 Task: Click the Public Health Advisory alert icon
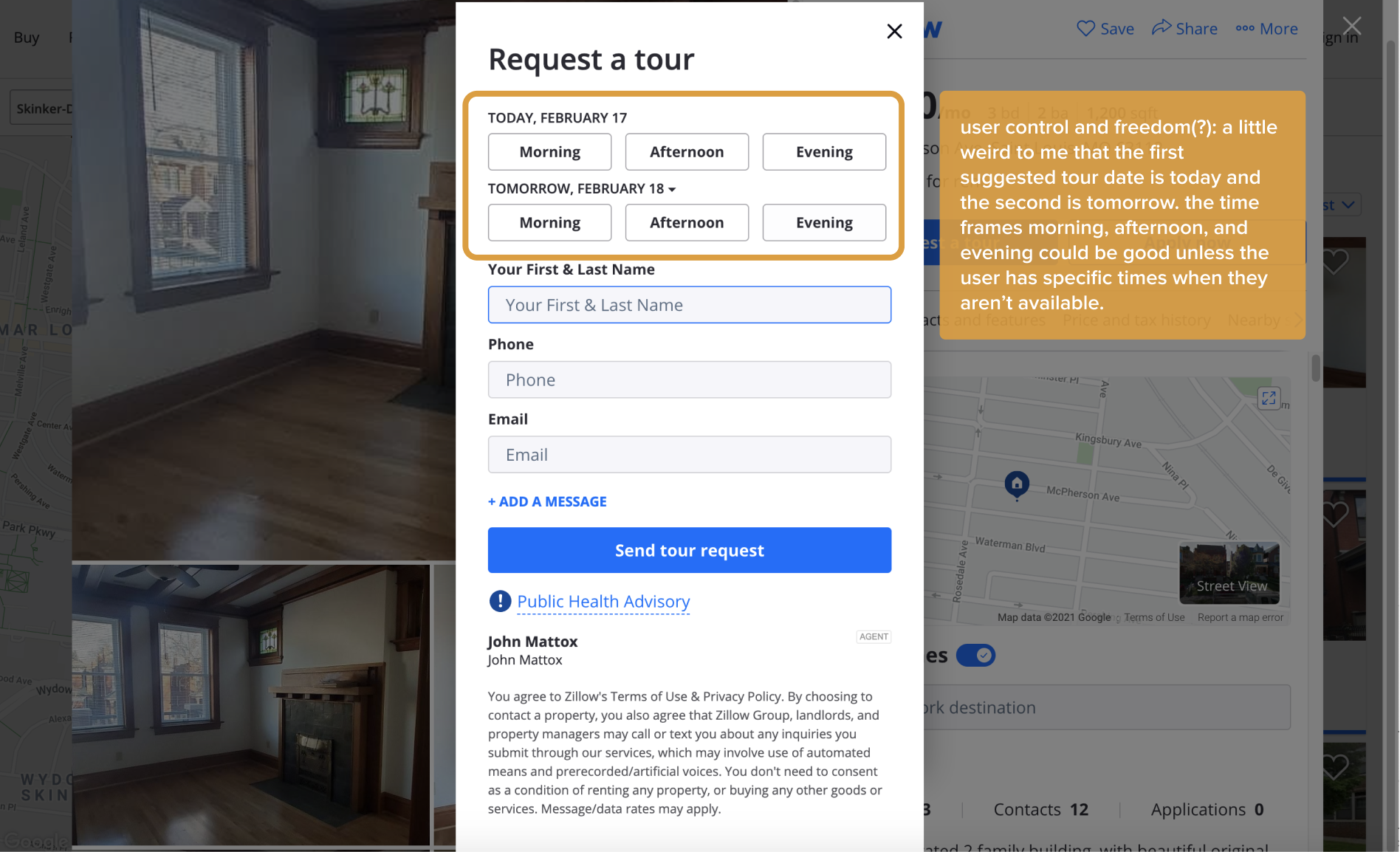pos(500,601)
